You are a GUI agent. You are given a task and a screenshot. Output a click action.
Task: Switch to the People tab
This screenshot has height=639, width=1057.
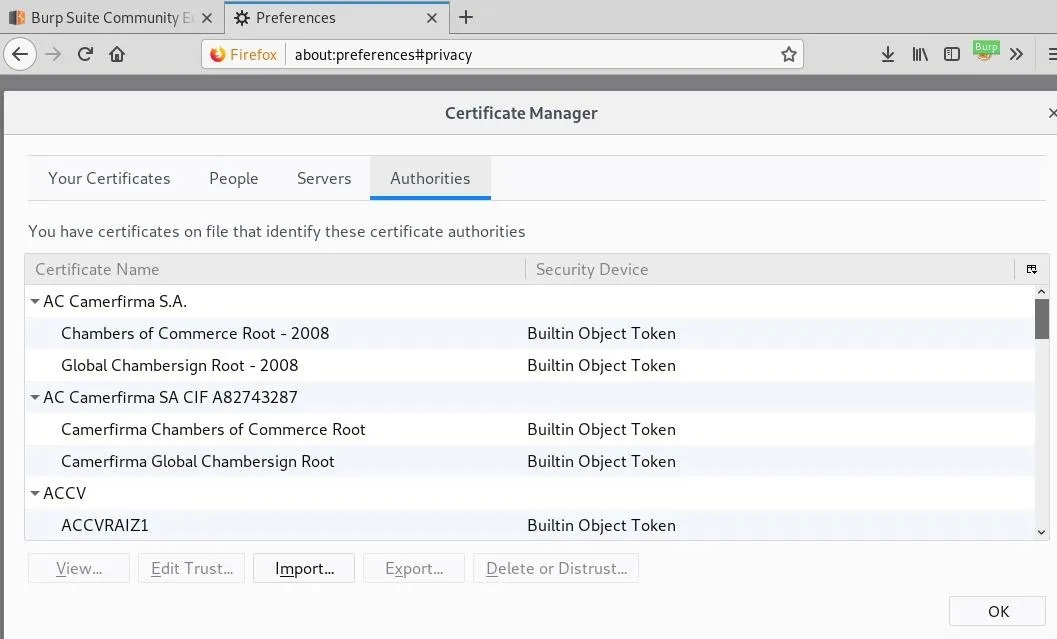[x=233, y=179]
